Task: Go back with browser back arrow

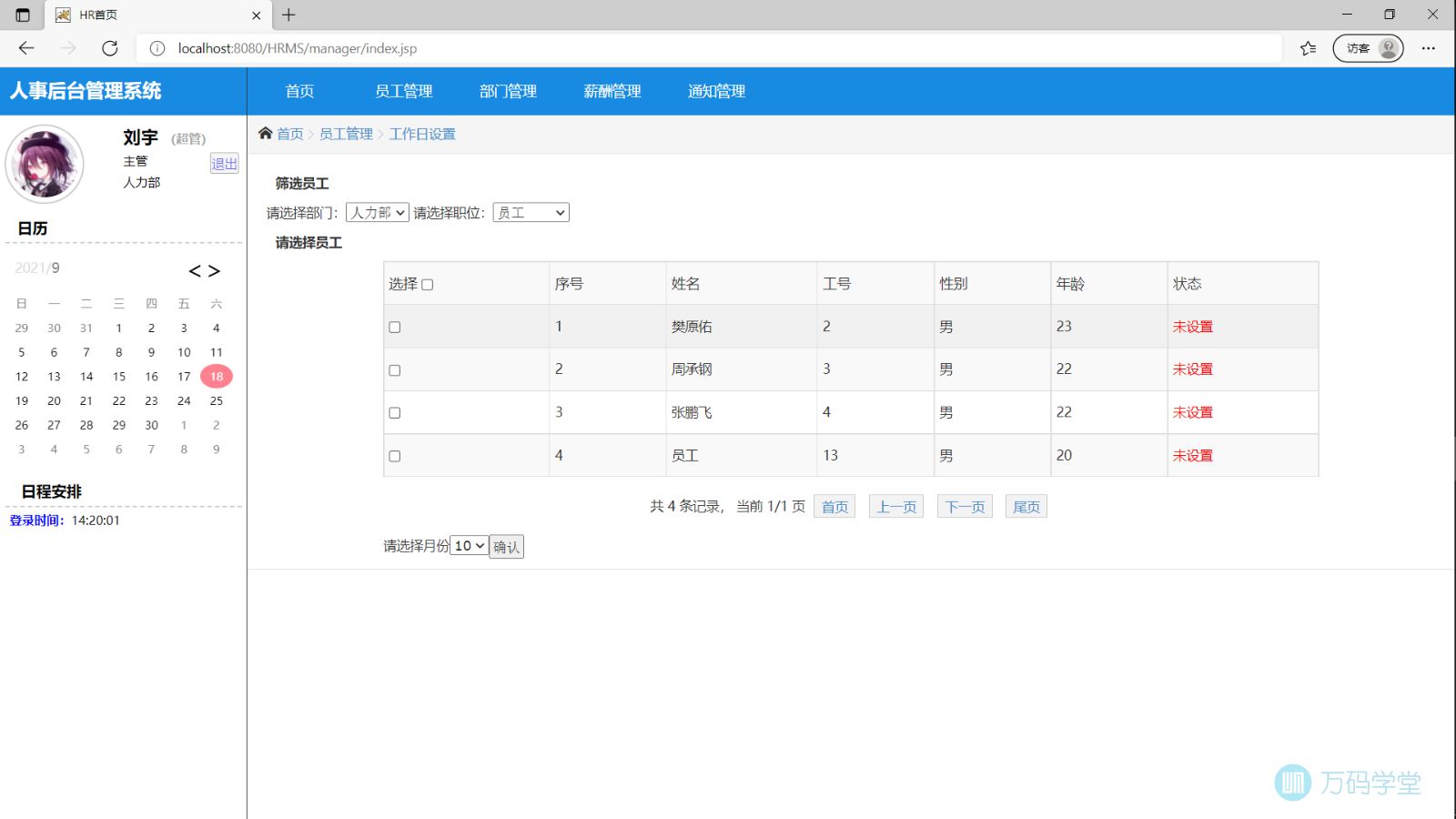Action: [26, 48]
